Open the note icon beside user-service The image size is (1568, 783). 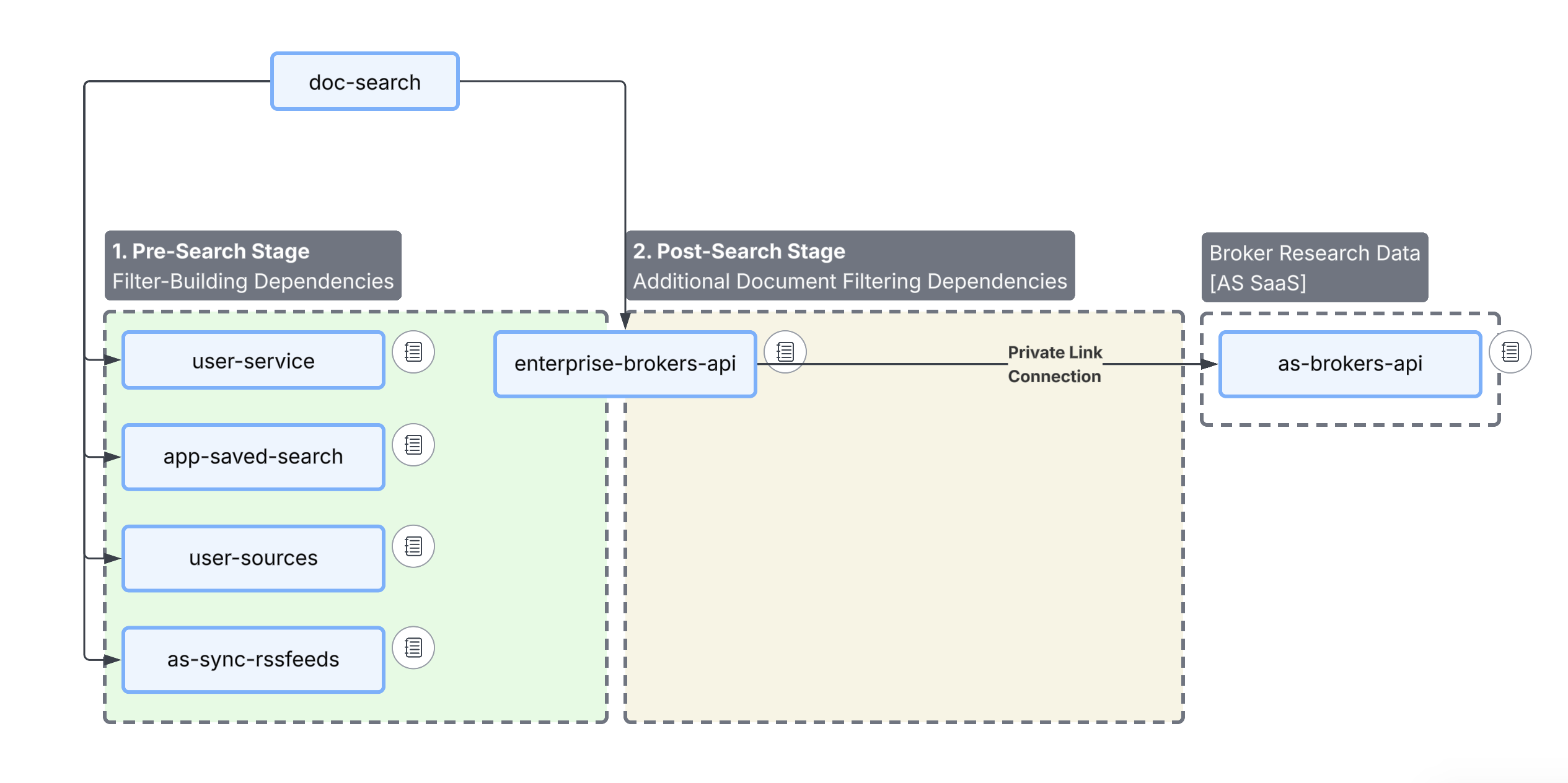pos(413,351)
